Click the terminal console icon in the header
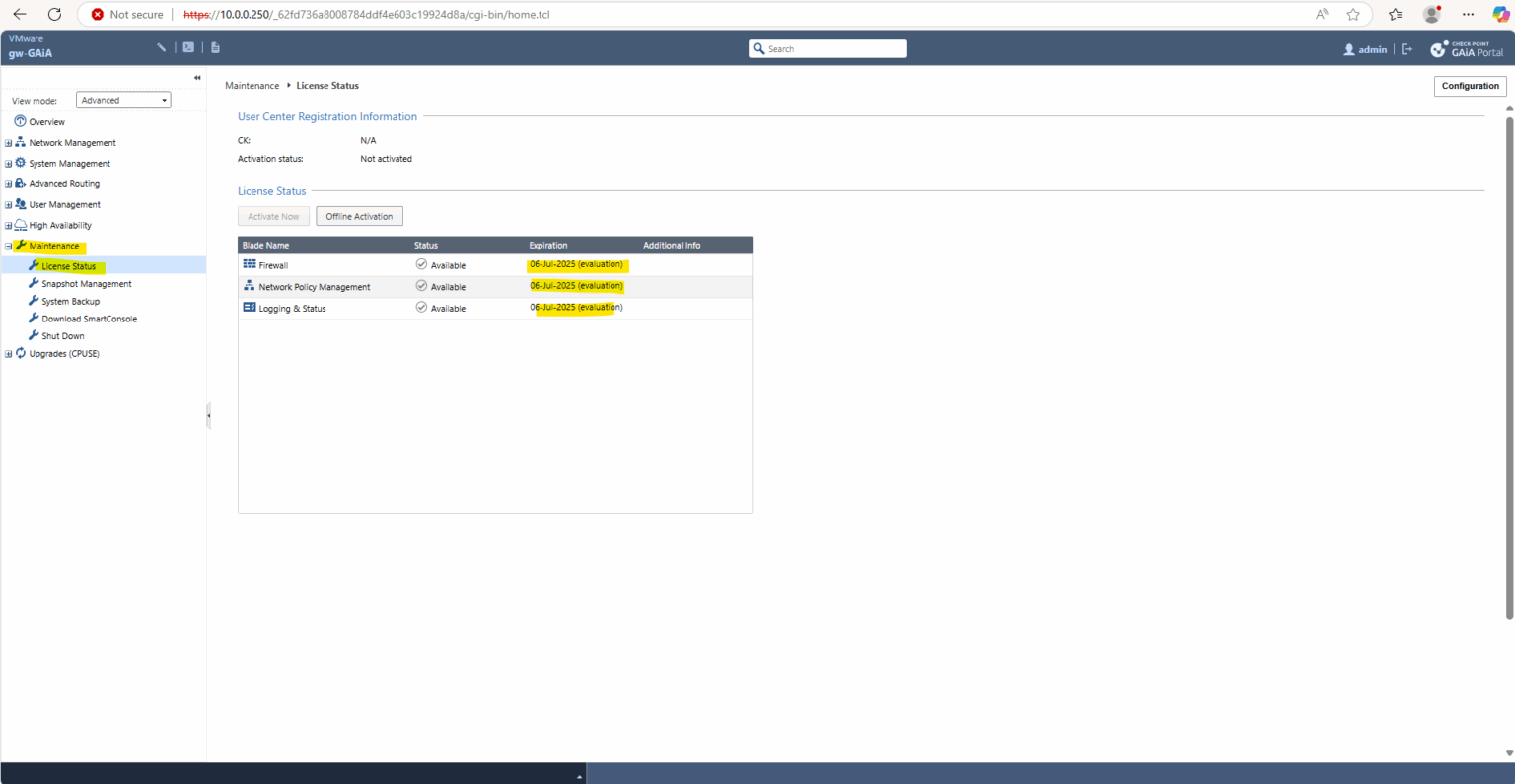This screenshot has height=784, width=1515. click(x=187, y=46)
